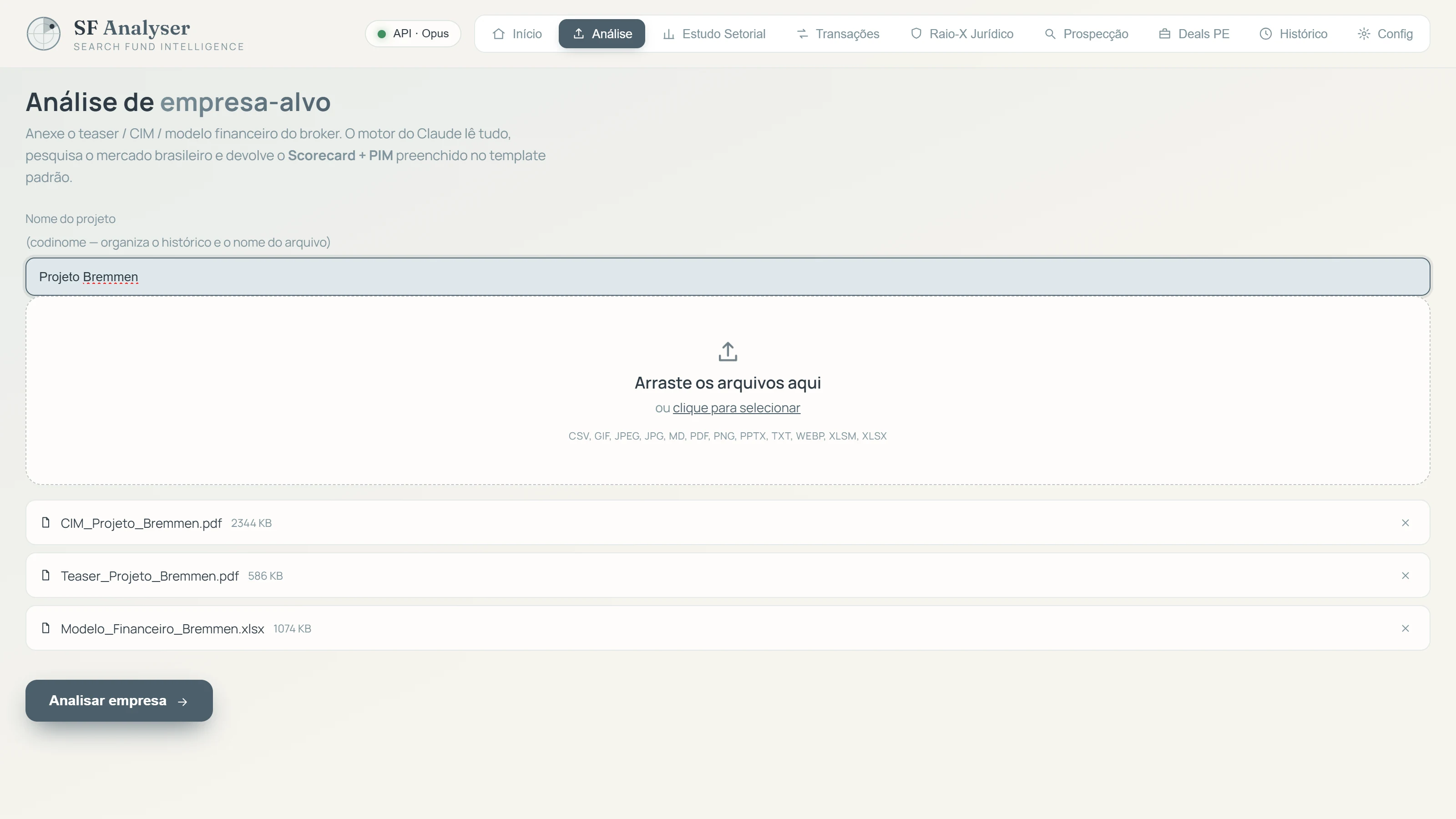The height and width of the screenshot is (819, 1456).
Task: Click the CIM_Projeto_Bremmen.pdf file name
Action: coord(142,523)
